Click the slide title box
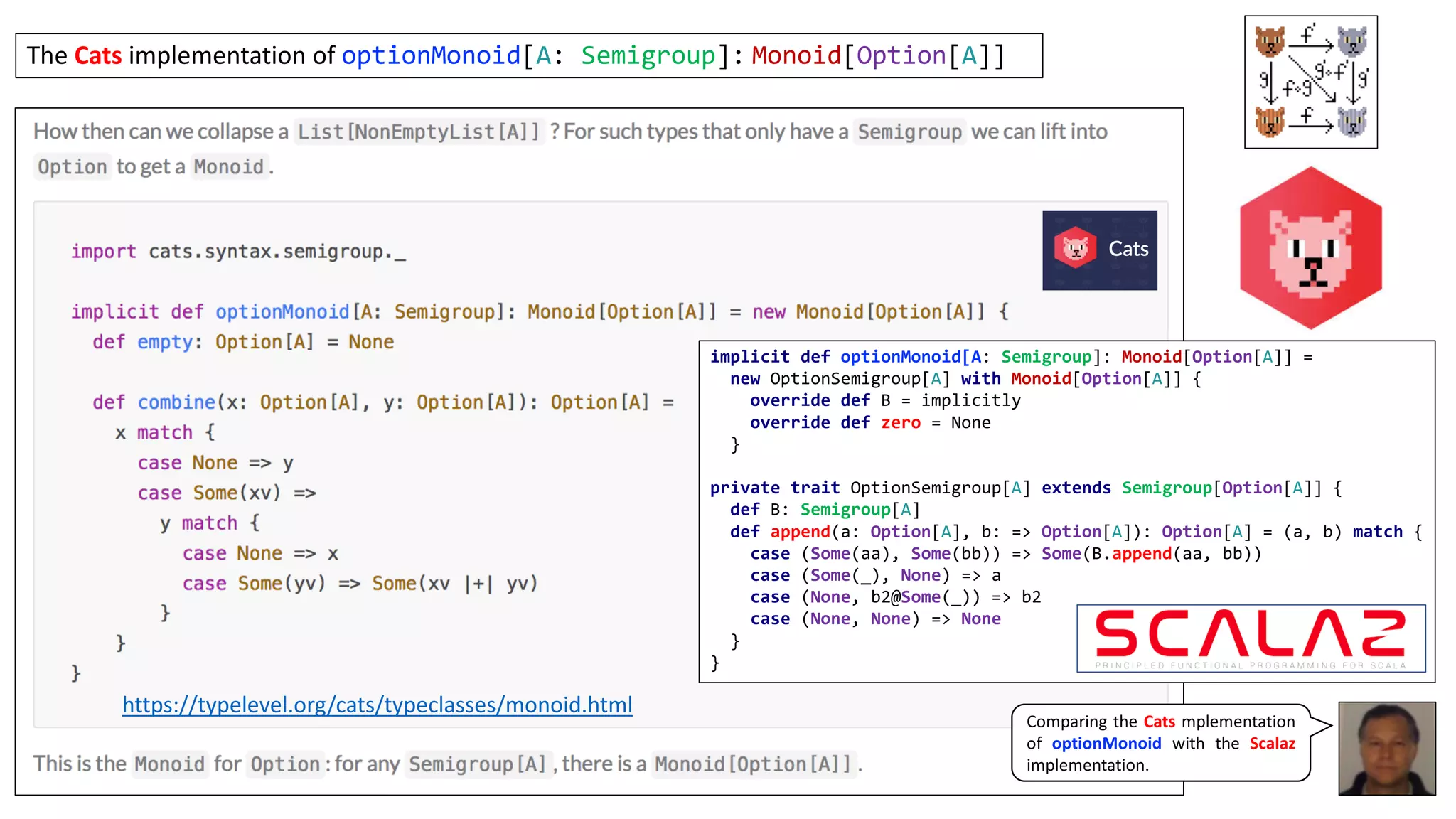The width and height of the screenshot is (1456, 819). (528, 55)
